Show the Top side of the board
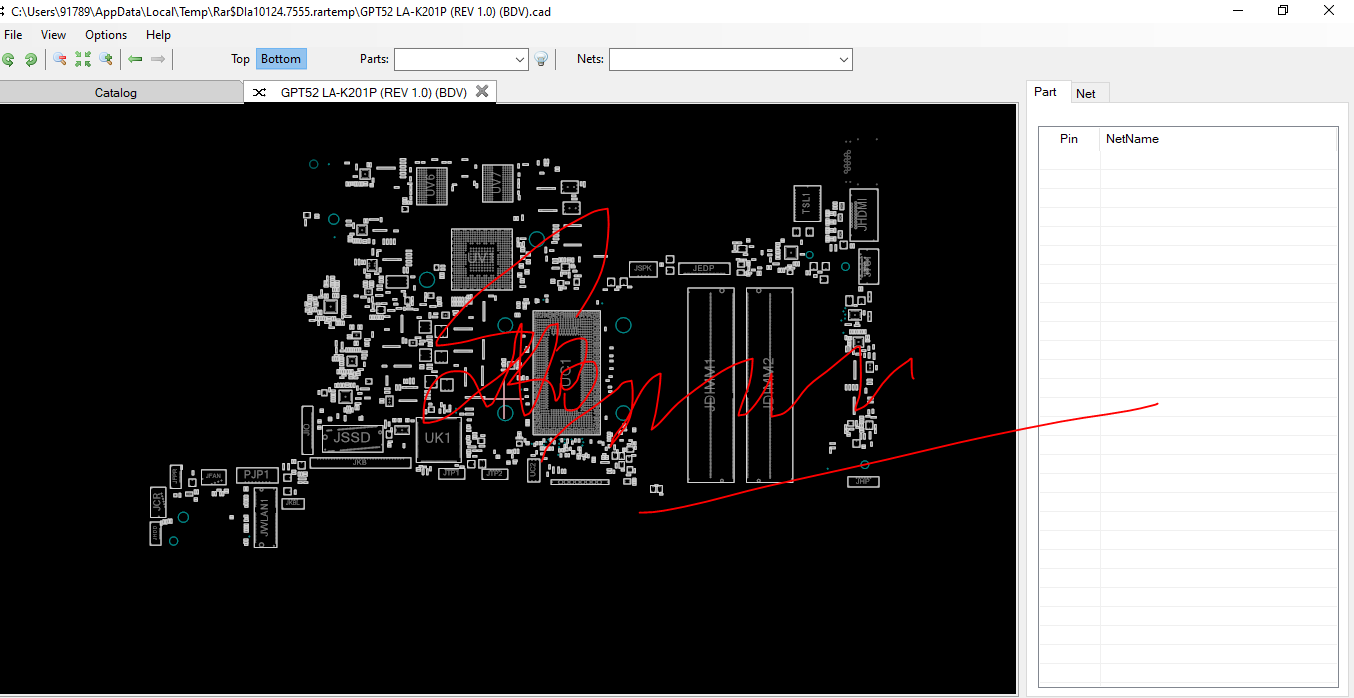Screen dimensions: 1354x698 point(240,59)
